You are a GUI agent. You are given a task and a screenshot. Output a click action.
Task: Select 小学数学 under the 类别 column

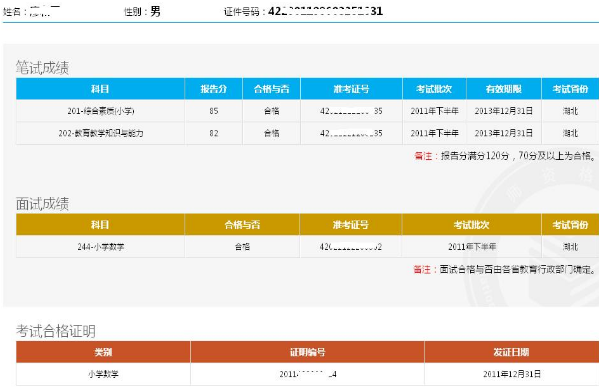pyautogui.click(x=103, y=374)
